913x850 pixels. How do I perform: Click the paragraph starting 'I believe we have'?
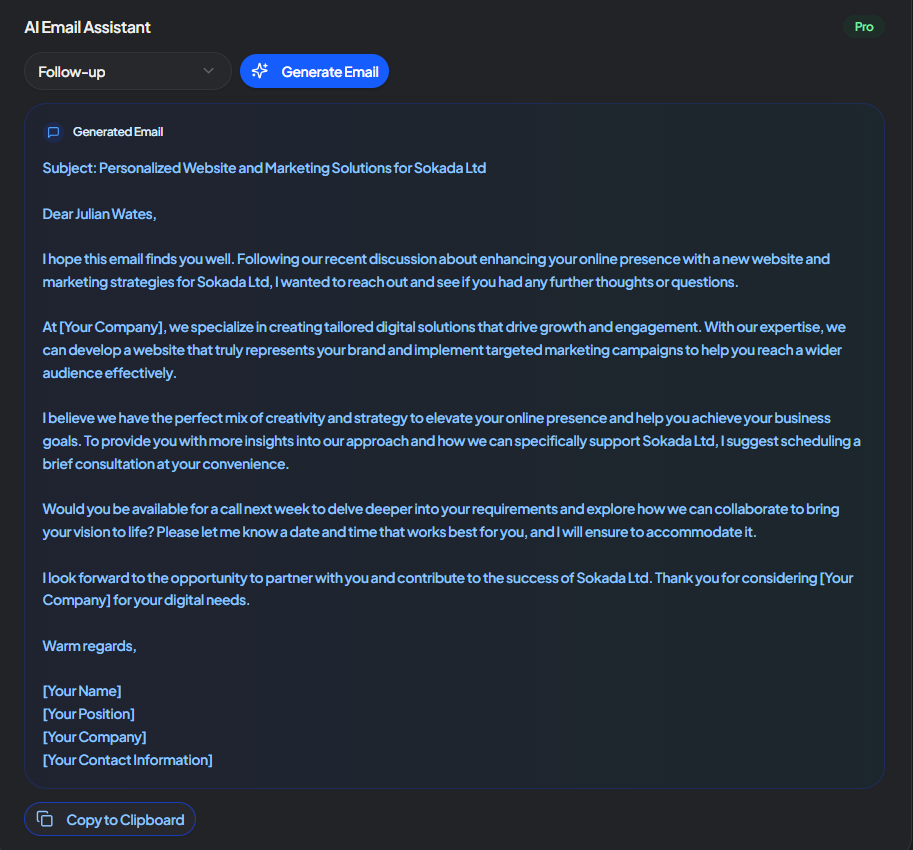(451, 441)
